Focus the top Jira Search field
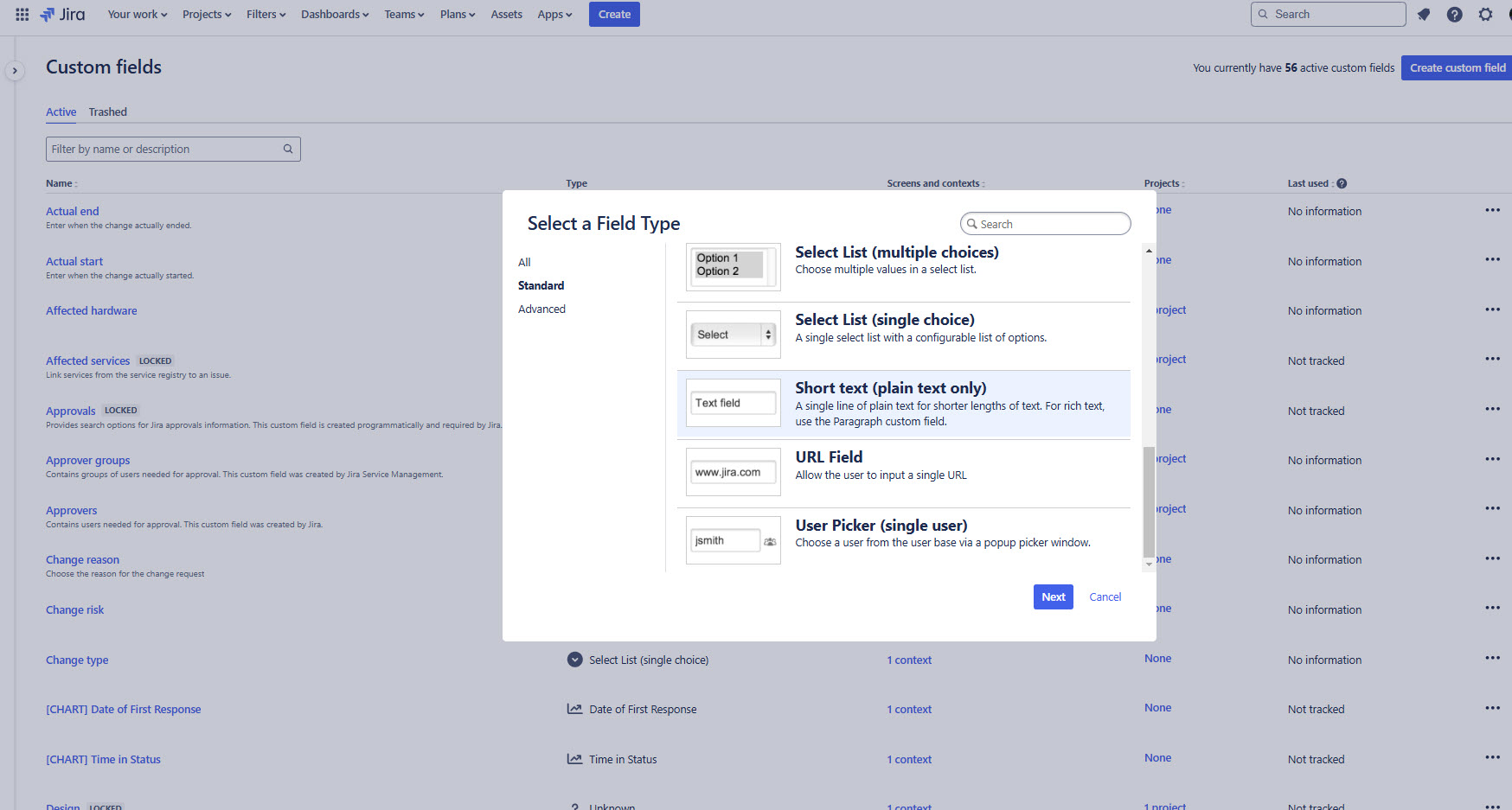This screenshot has height=810, width=1512. (1328, 14)
